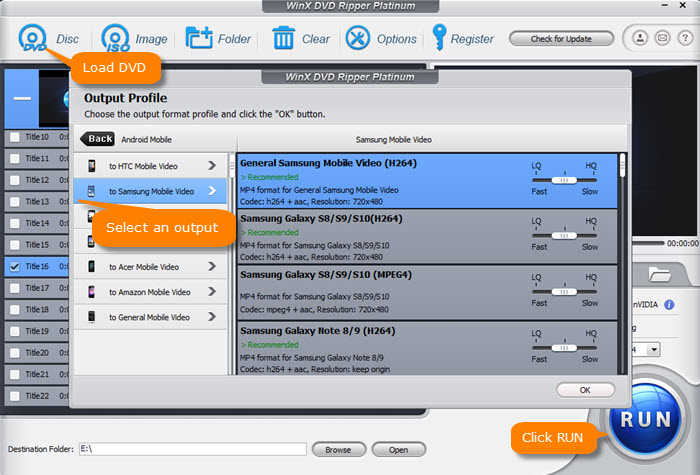Screen dimensions: 700x475
Task: Choose General Samsung Mobile Video (H264) profile
Action: (427, 181)
